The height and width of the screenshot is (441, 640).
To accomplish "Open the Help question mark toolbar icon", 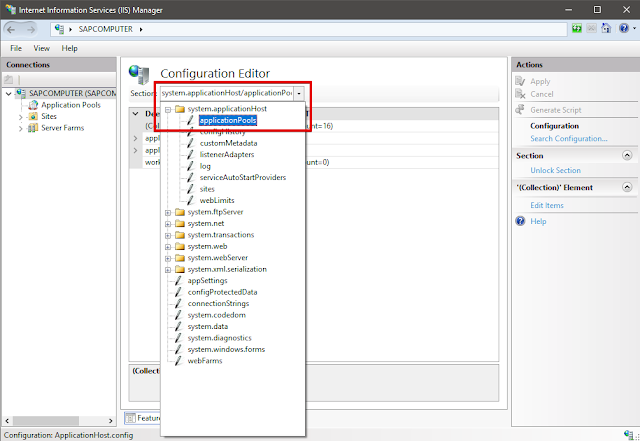I will click(624, 29).
